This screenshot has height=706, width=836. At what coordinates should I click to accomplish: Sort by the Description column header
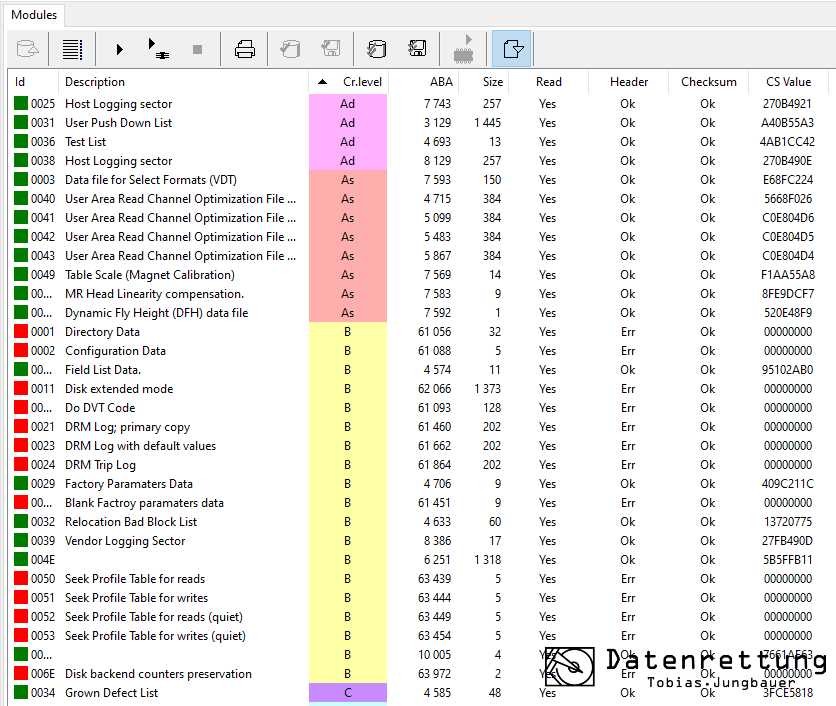[95, 82]
